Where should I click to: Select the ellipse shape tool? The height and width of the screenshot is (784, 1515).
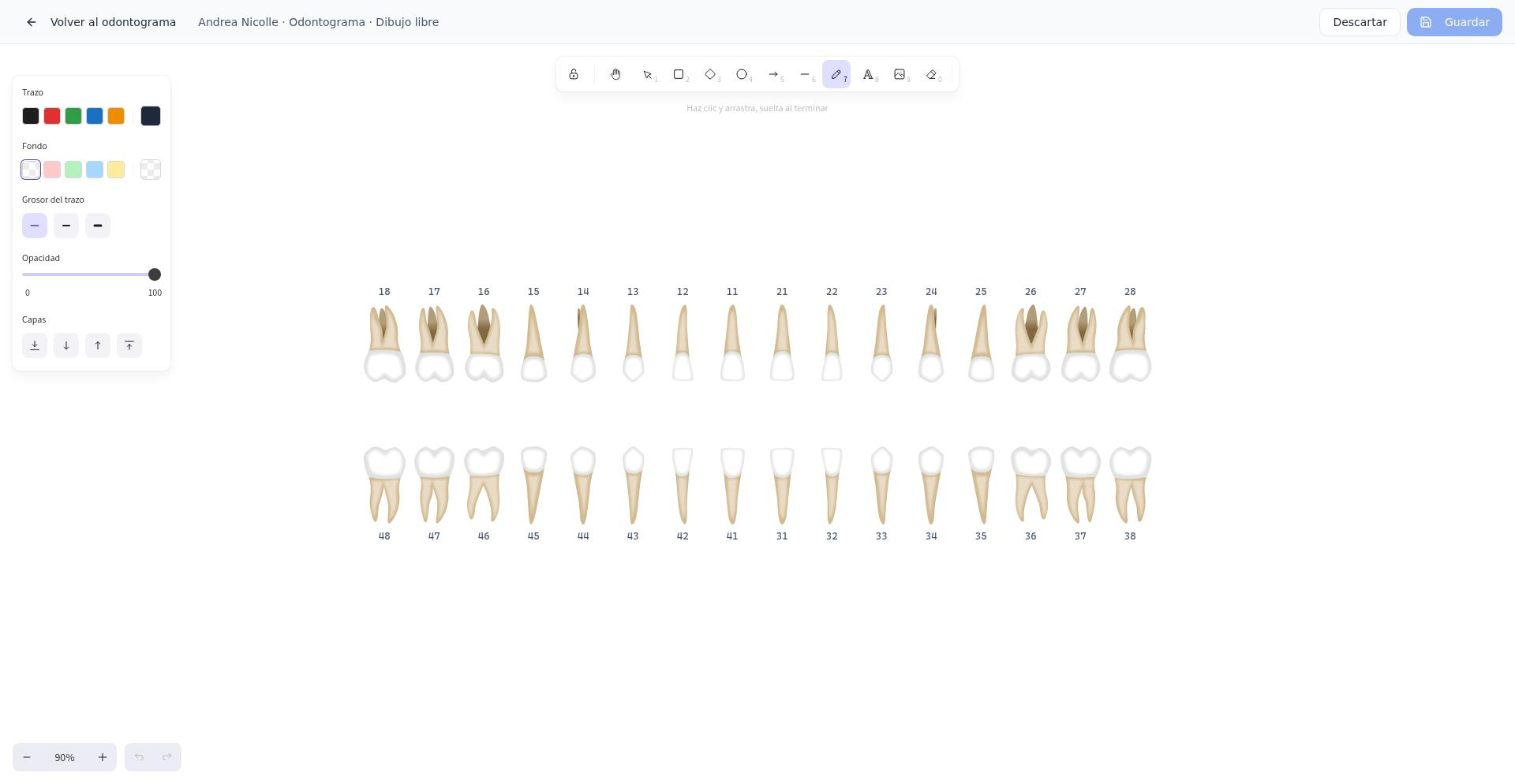742,74
